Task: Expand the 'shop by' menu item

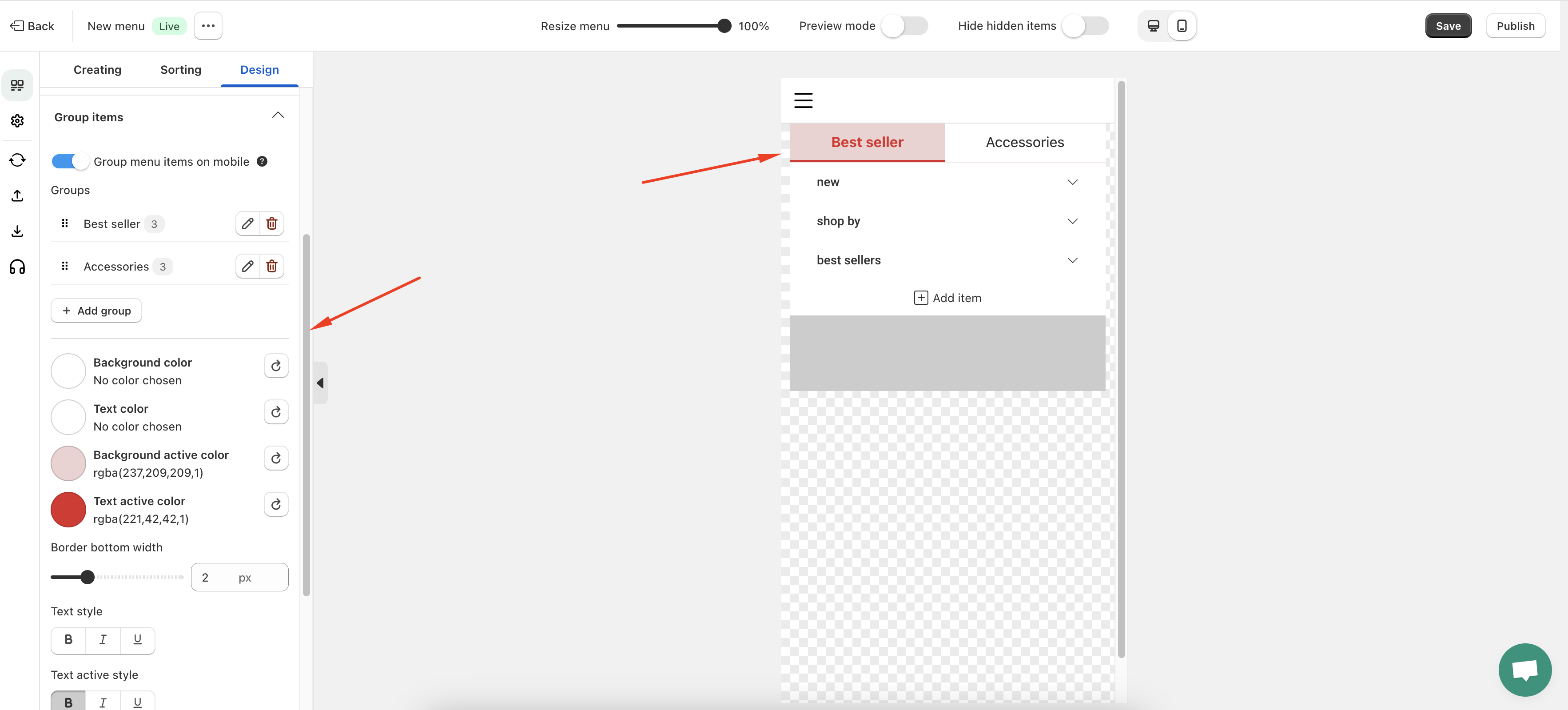Action: [1072, 221]
